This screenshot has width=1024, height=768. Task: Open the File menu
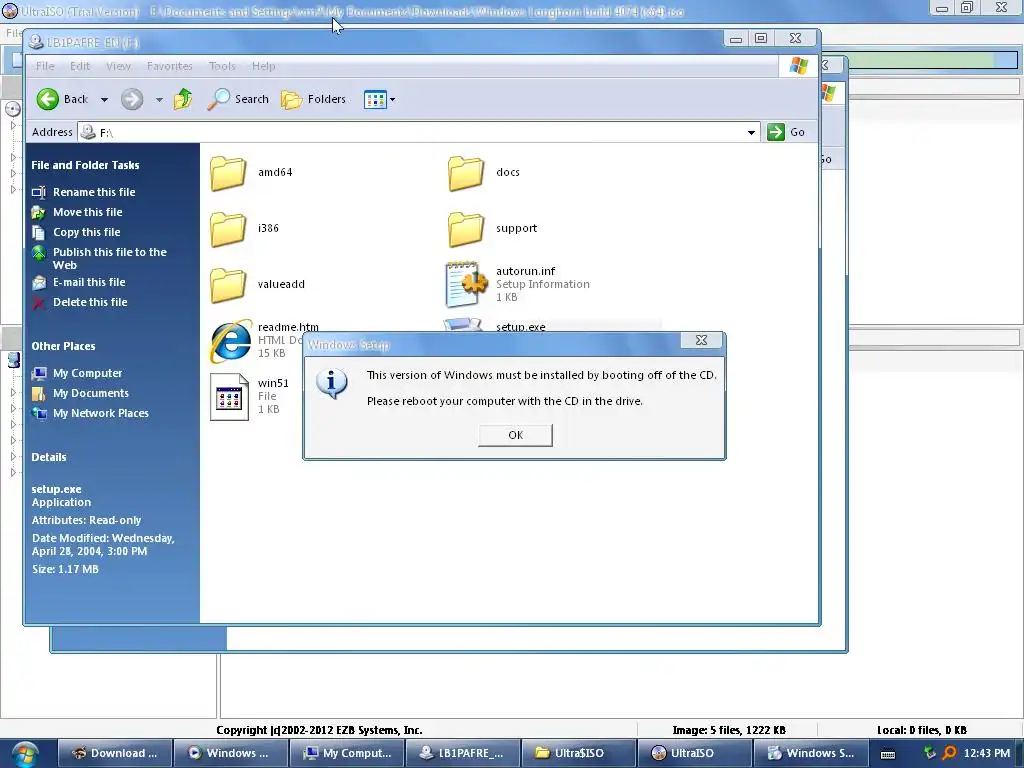(x=45, y=66)
